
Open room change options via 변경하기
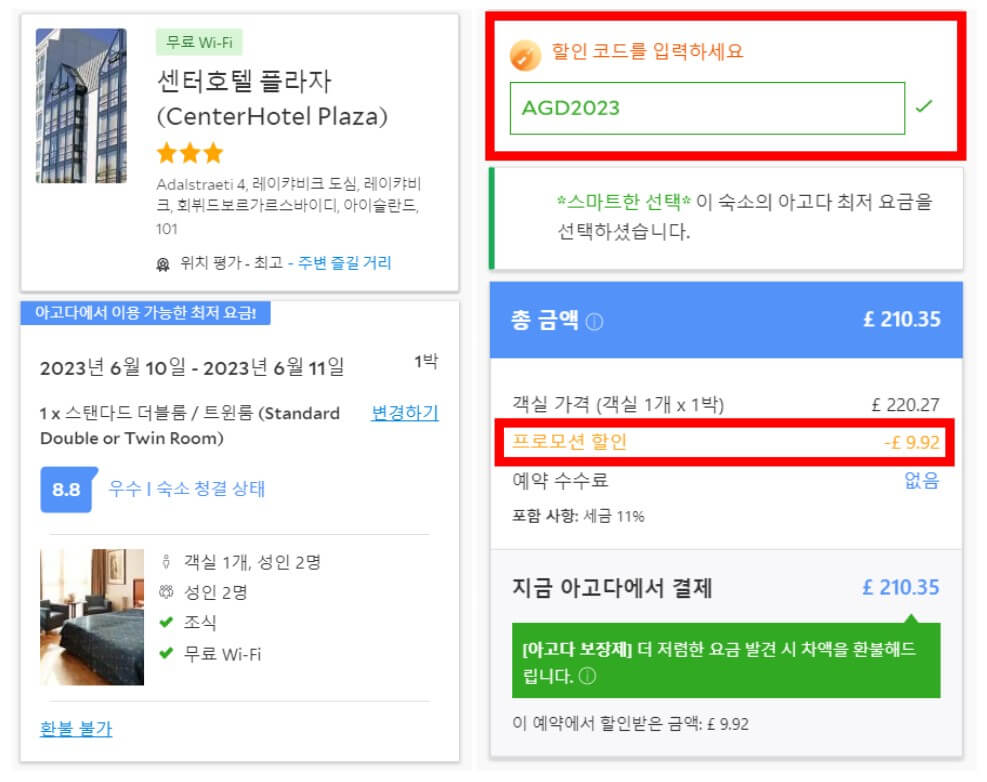pos(402,413)
